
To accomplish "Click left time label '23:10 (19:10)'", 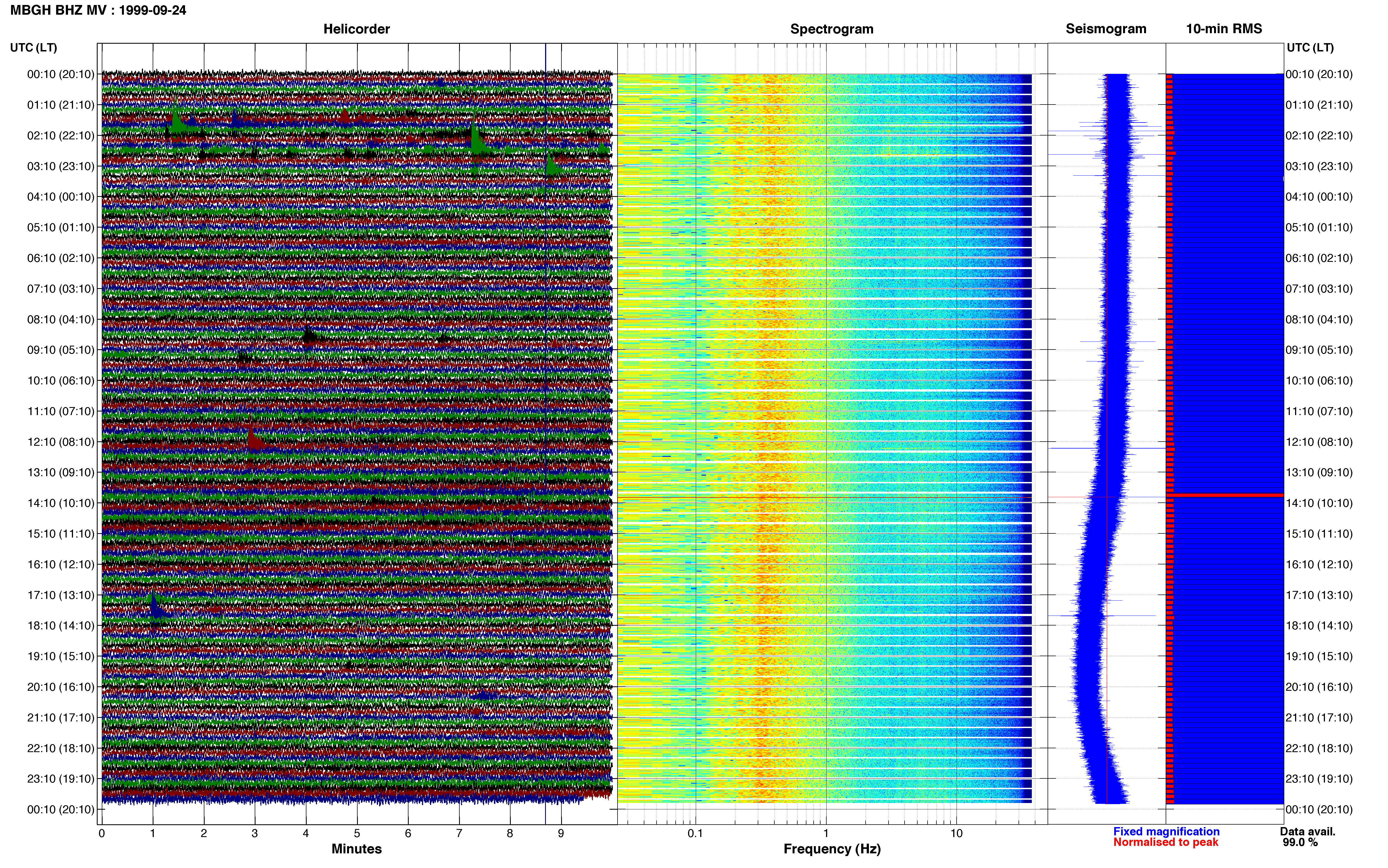I will click(x=61, y=778).
